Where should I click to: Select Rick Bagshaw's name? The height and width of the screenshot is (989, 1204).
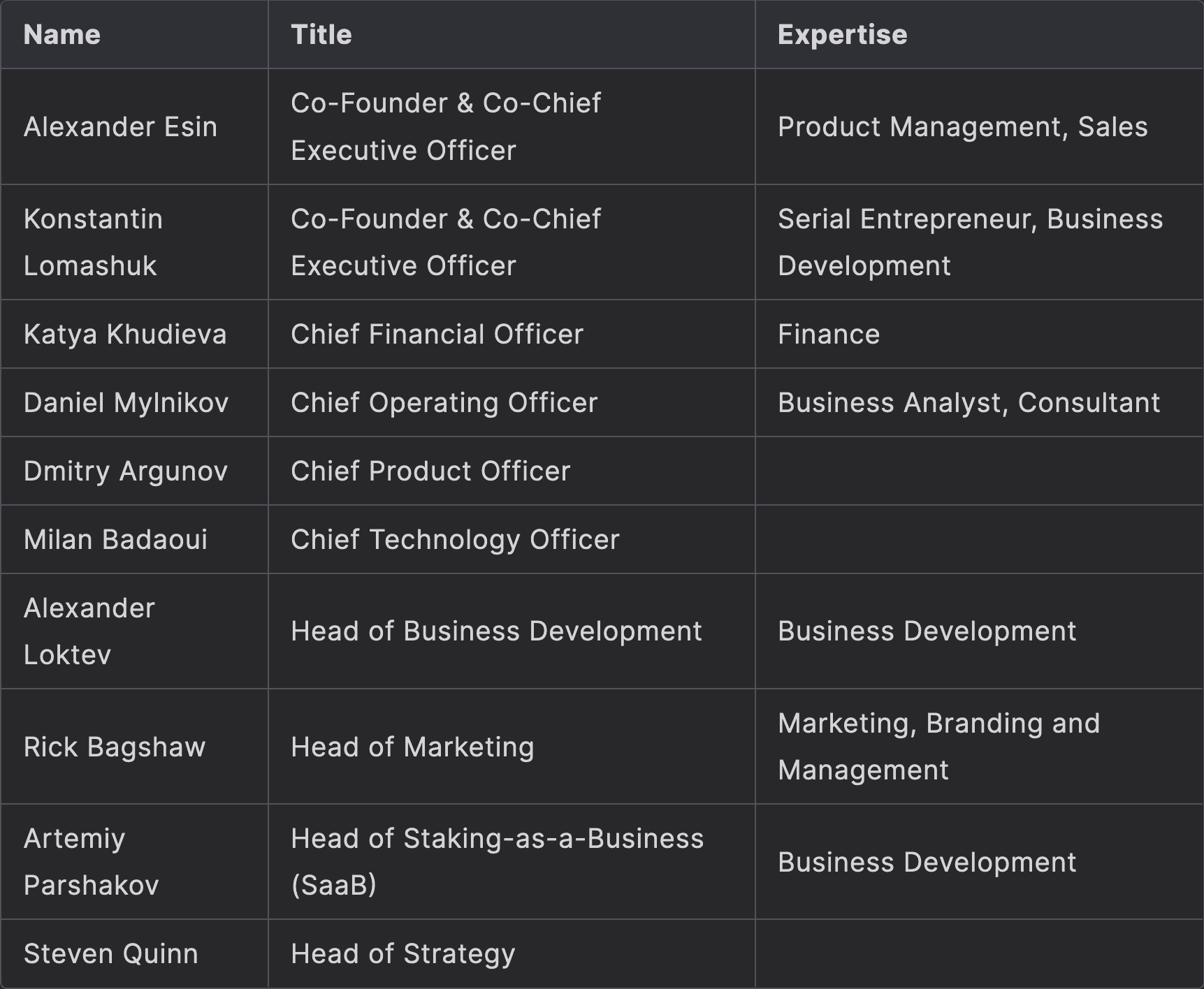coord(115,747)
